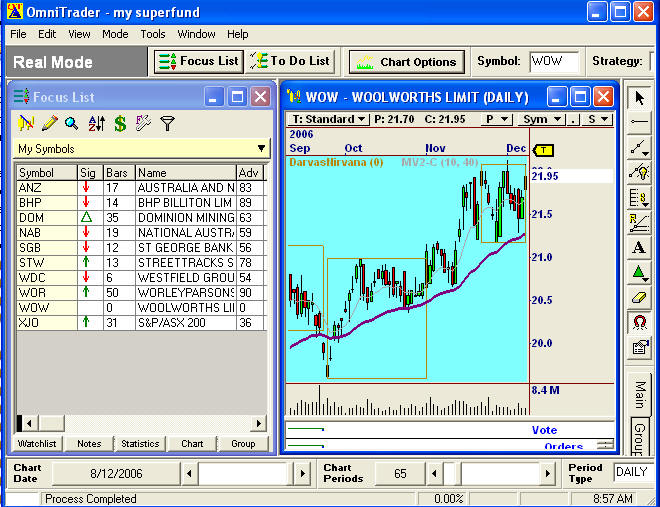
Task: Open the T: Standard template dropdown
Action: point(327,119)
